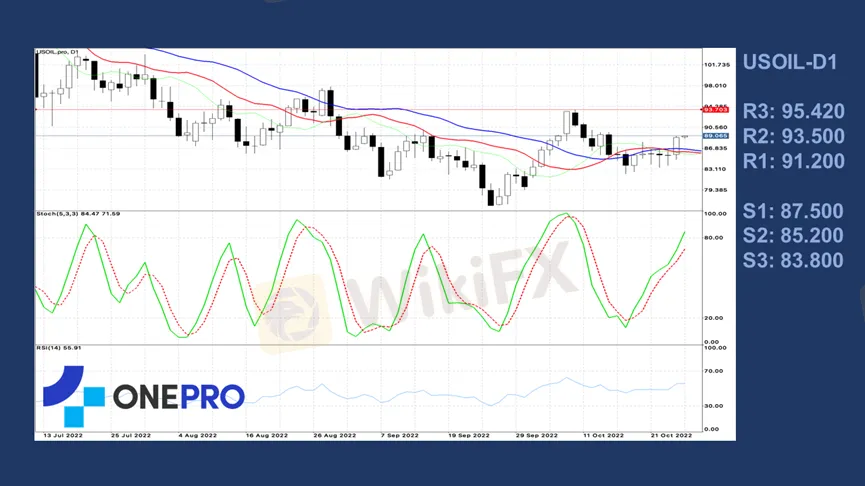This screenshot has height=486, width=865.
Task: Click the red price tag on price axis
Action: tap(715, 110)
